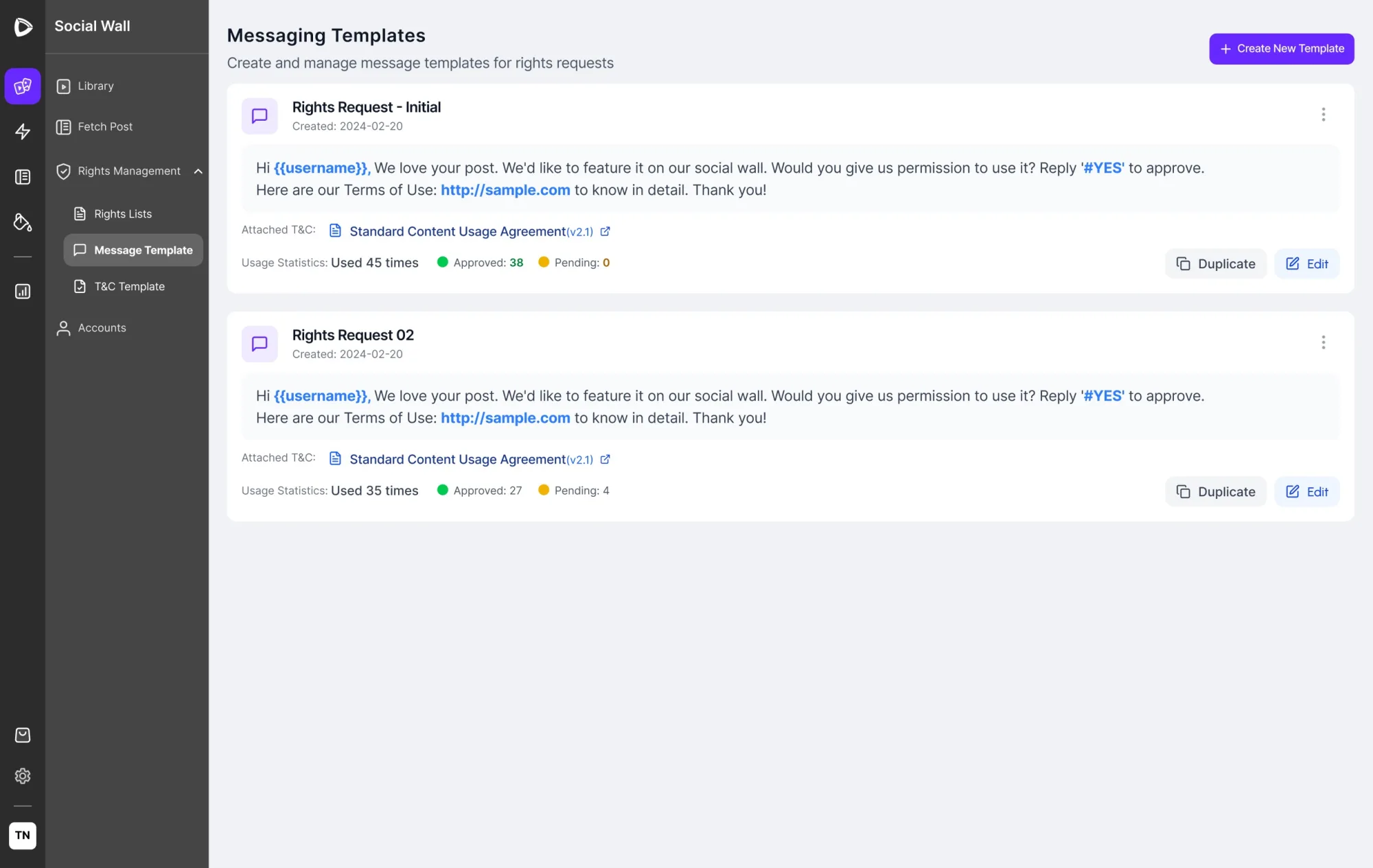Open the Social Wall cards icon
The image size is (1373, 868).
(x=23, y=86)
